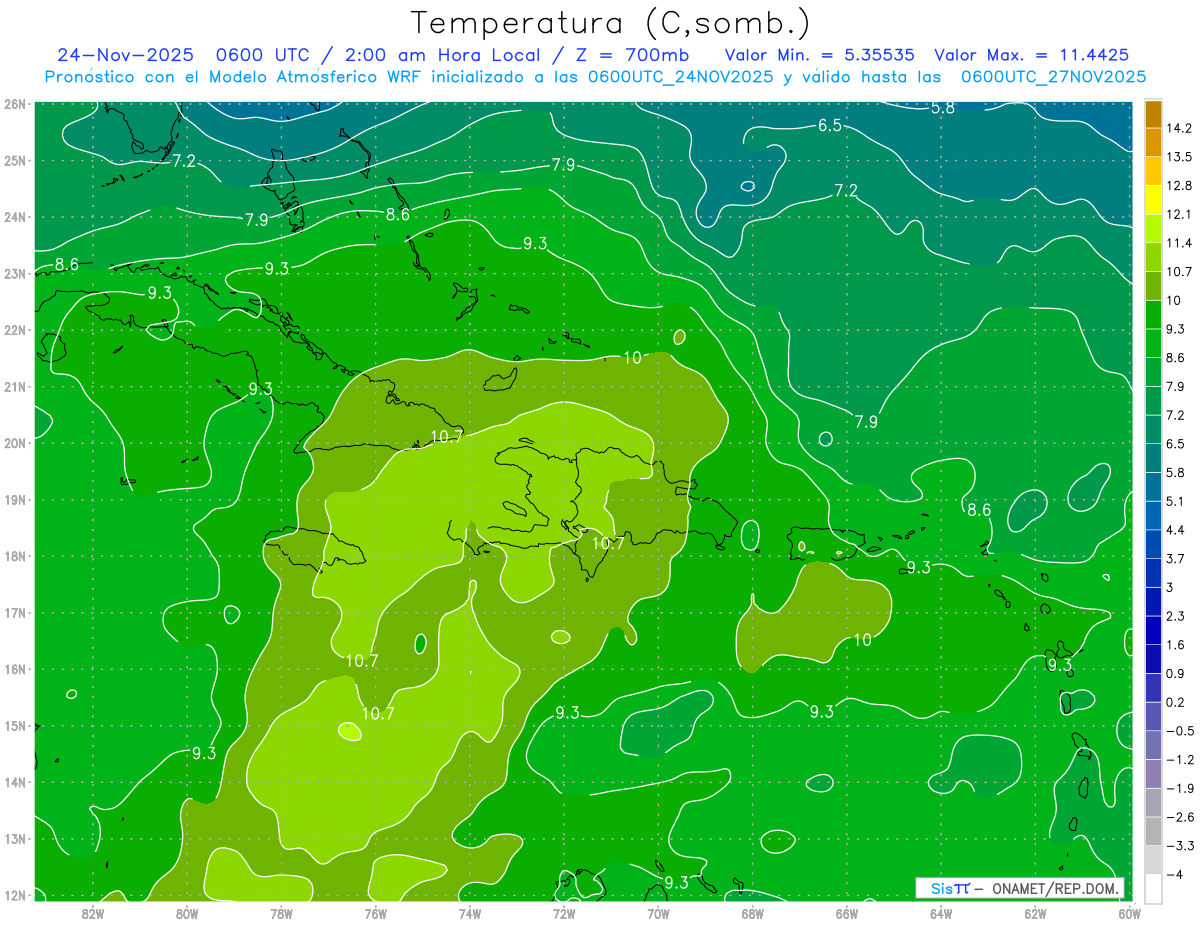Click the "19N" latitude axis label
The image size is (1200, 927).
click(15, 500)
